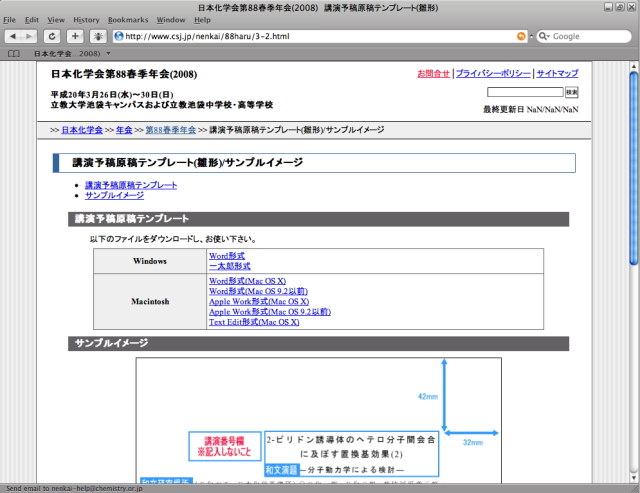This screenshot has width=640, height=493.
Task: Expand the 日本化学会 bookmark folder dropdown
Action: (x=108, y=53)
